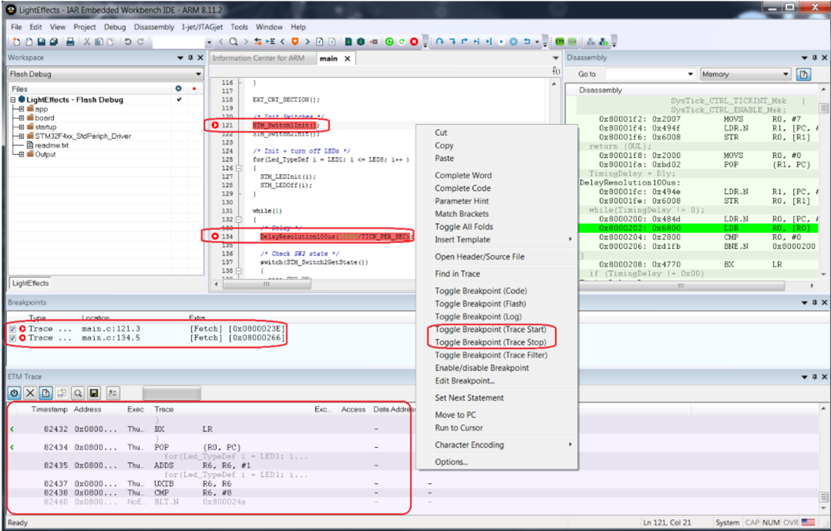Click the Browse icon in ETM Trace toolbar
The width and height of the screenshot is (831, 531).
(62, 393)
